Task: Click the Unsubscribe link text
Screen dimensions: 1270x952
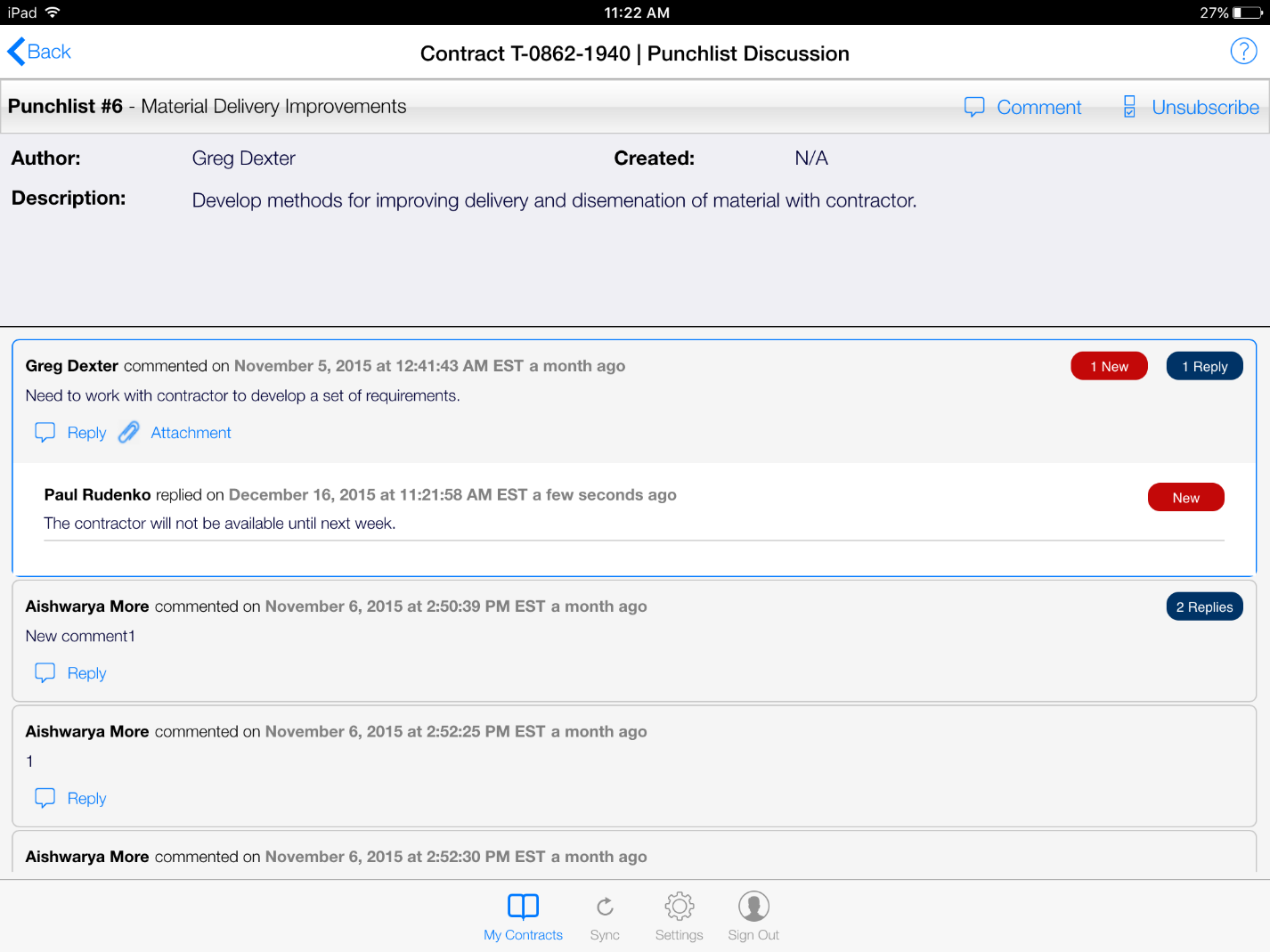Action: (1205, 108)
